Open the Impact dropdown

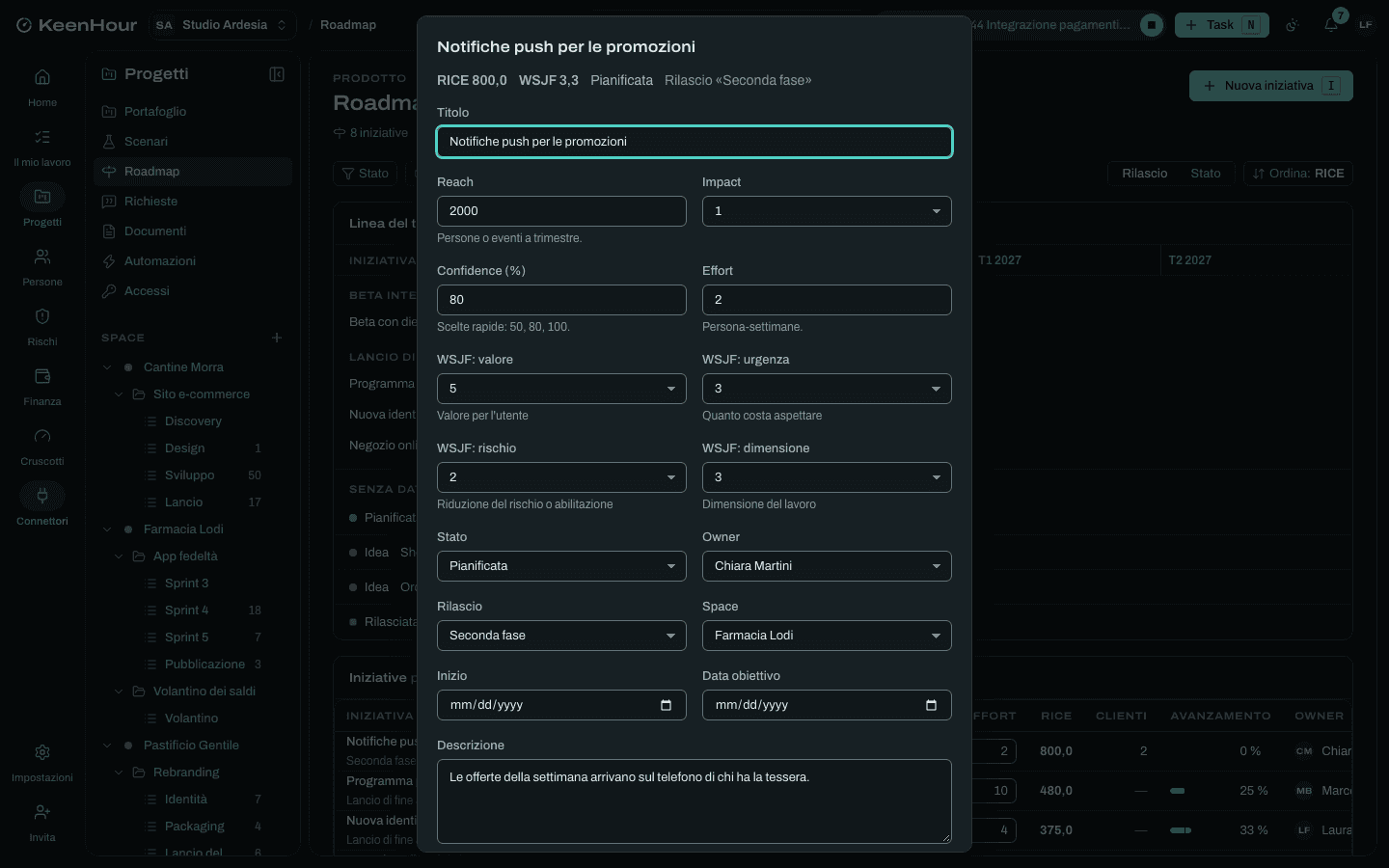(827, 211)
